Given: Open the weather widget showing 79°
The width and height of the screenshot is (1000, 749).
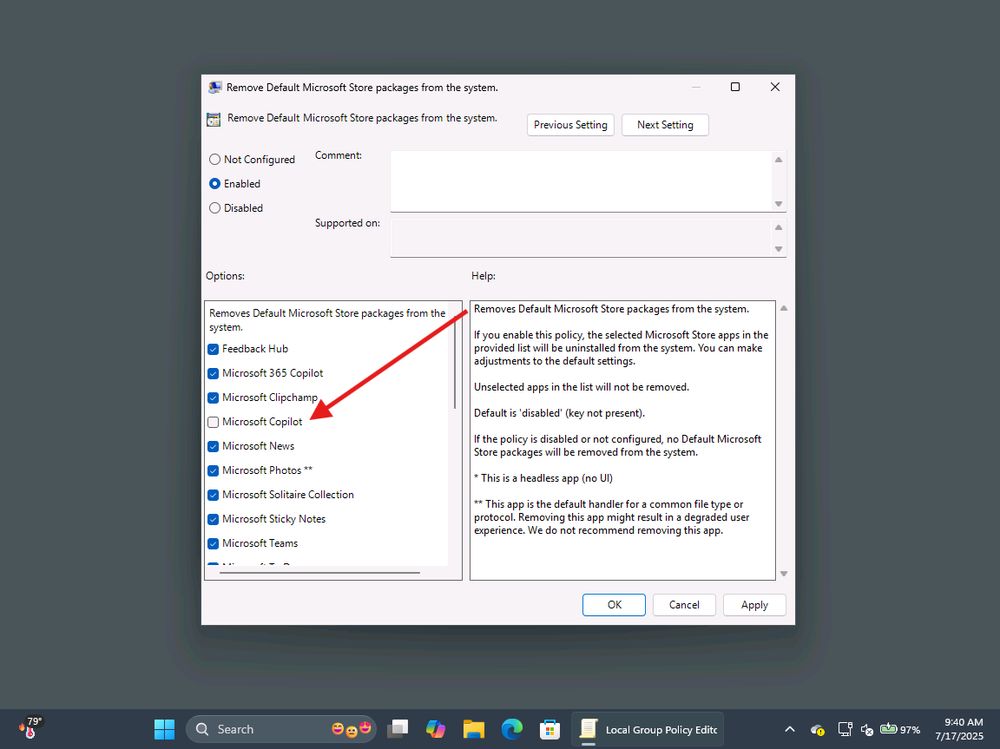Looking at the screenshot, I should [30, 728].
